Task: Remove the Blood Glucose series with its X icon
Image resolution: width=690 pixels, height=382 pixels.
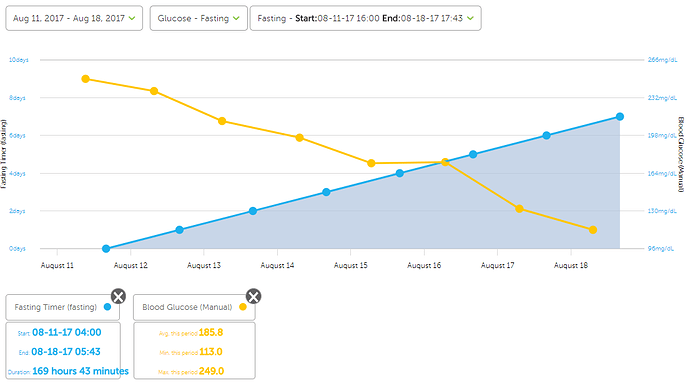Action: (x=253, y=296)
